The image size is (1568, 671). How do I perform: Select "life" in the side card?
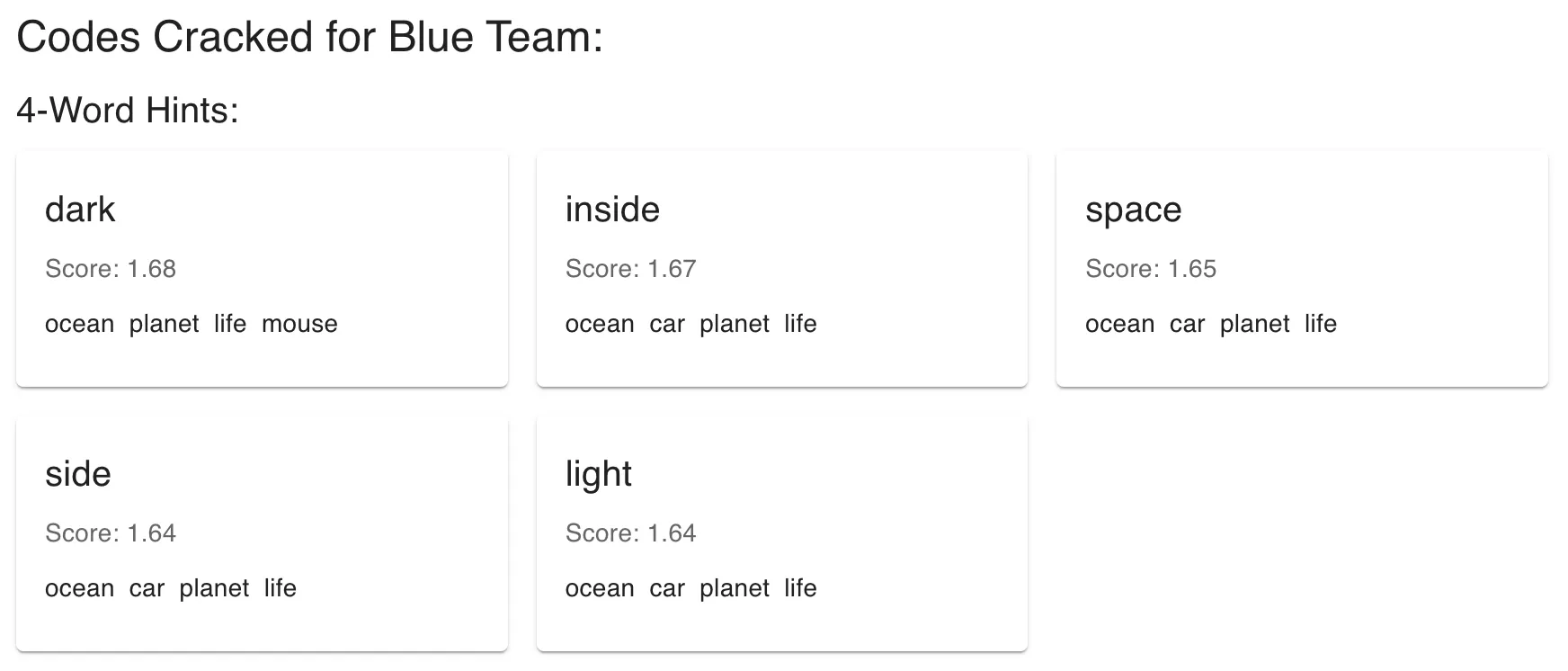click(x=280, y=588)
